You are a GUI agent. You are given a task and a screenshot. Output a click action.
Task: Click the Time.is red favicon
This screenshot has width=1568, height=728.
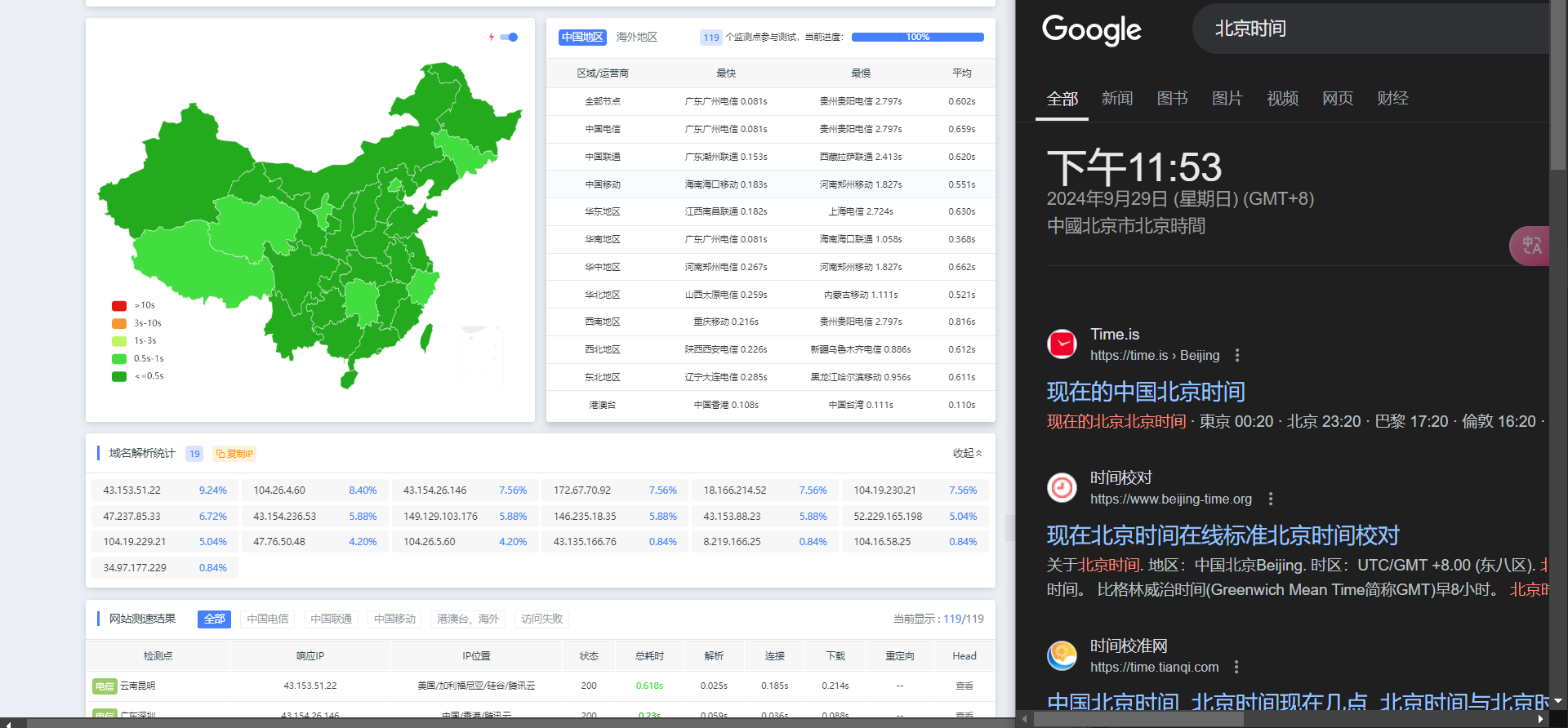(1062, 344)
